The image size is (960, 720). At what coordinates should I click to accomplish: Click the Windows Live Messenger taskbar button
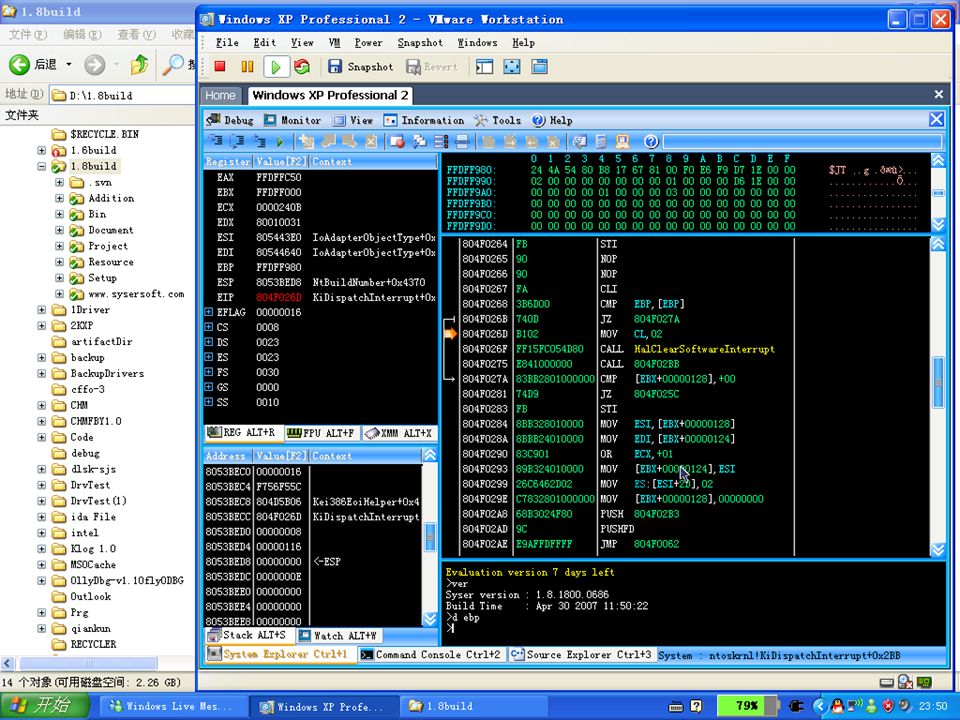pyautogui.click(x=172, y=707)
